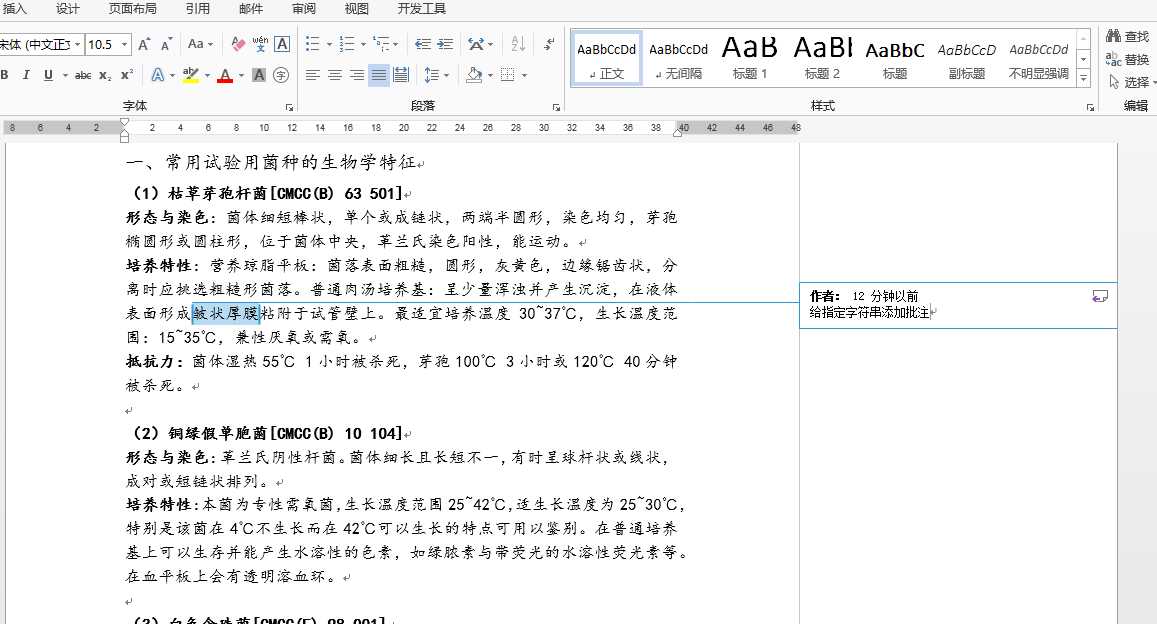
Task: Apply superscript formatting
Action: (127, 74)
